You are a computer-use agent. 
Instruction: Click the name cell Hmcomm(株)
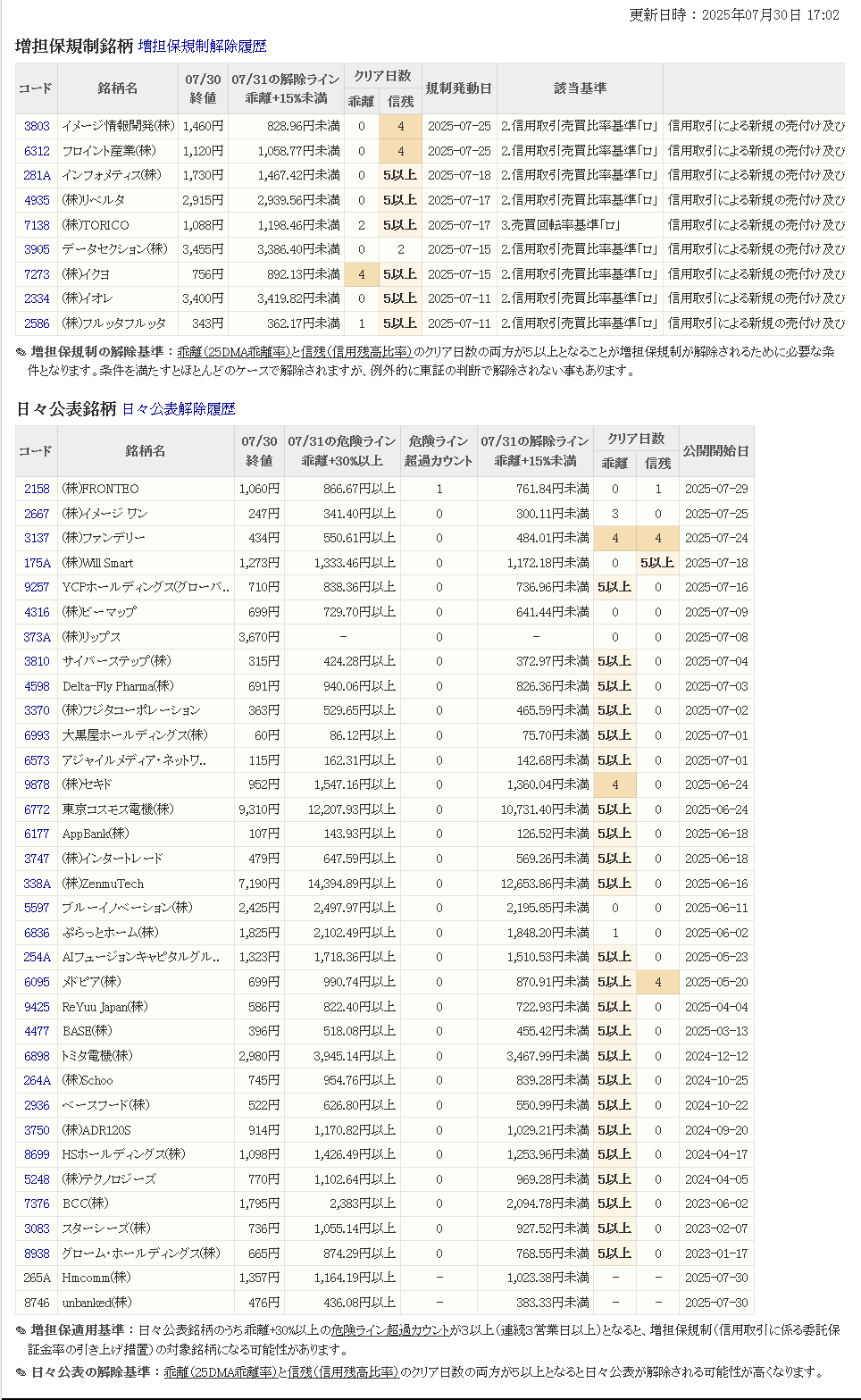coord(146,1278)
